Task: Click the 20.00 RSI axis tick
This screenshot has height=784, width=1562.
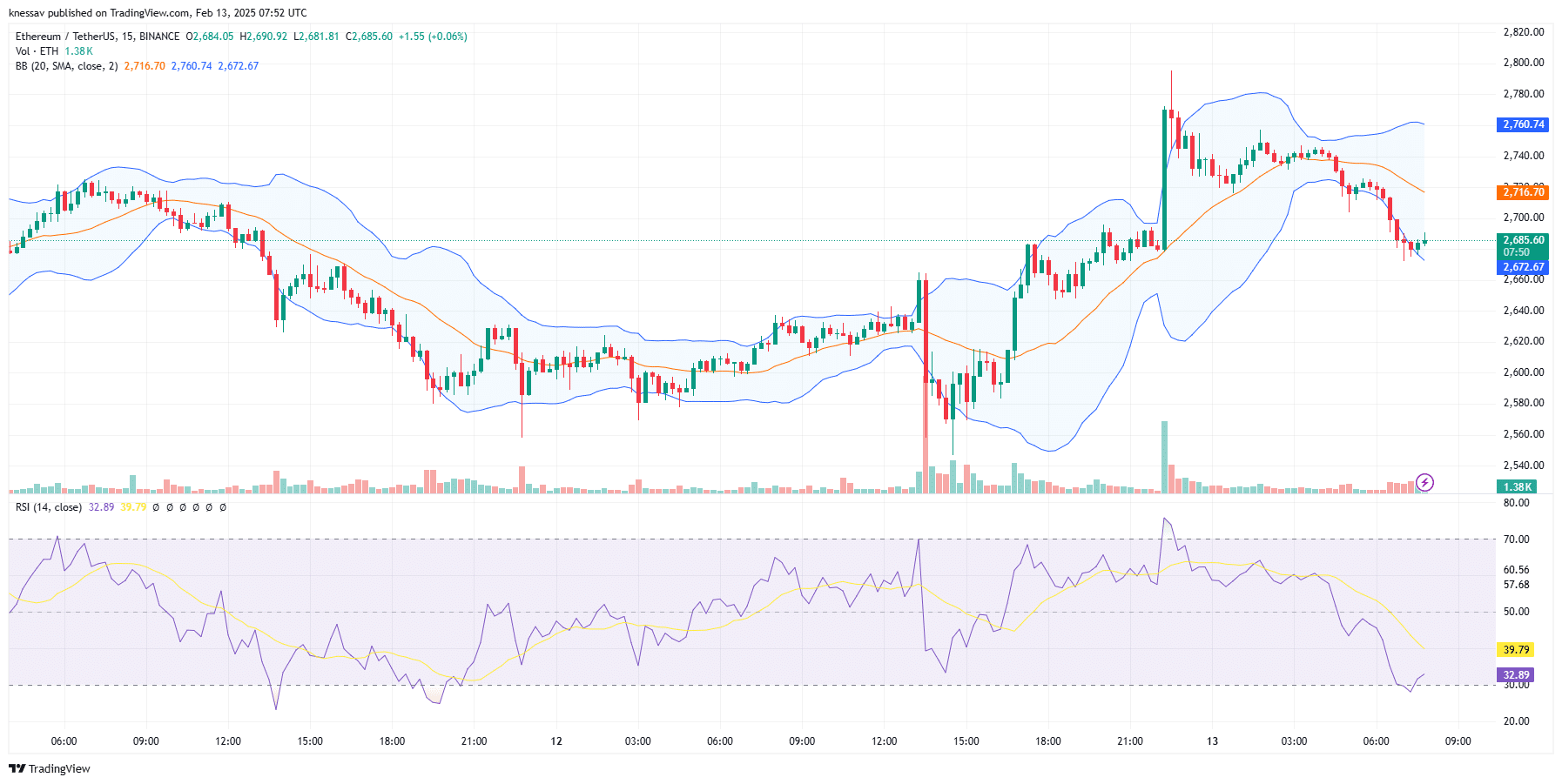Action: 1517,721
